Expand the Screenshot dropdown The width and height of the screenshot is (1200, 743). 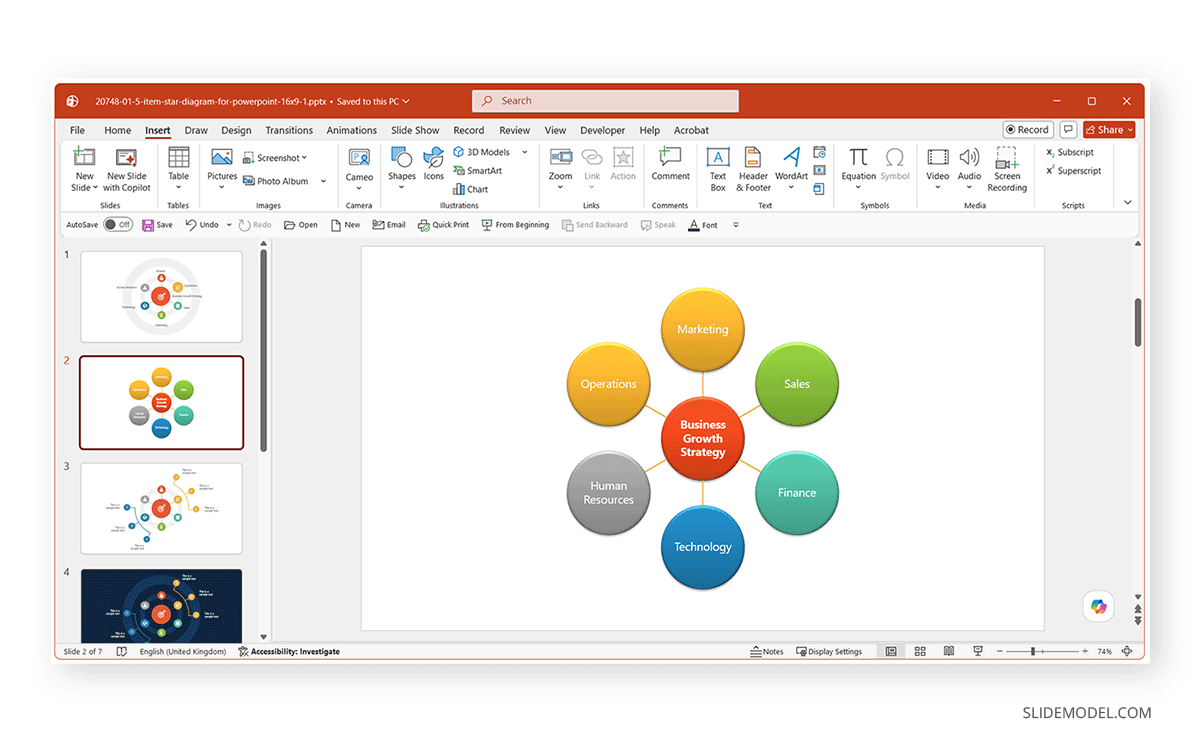pyautogui.click(x=304, y=157)
